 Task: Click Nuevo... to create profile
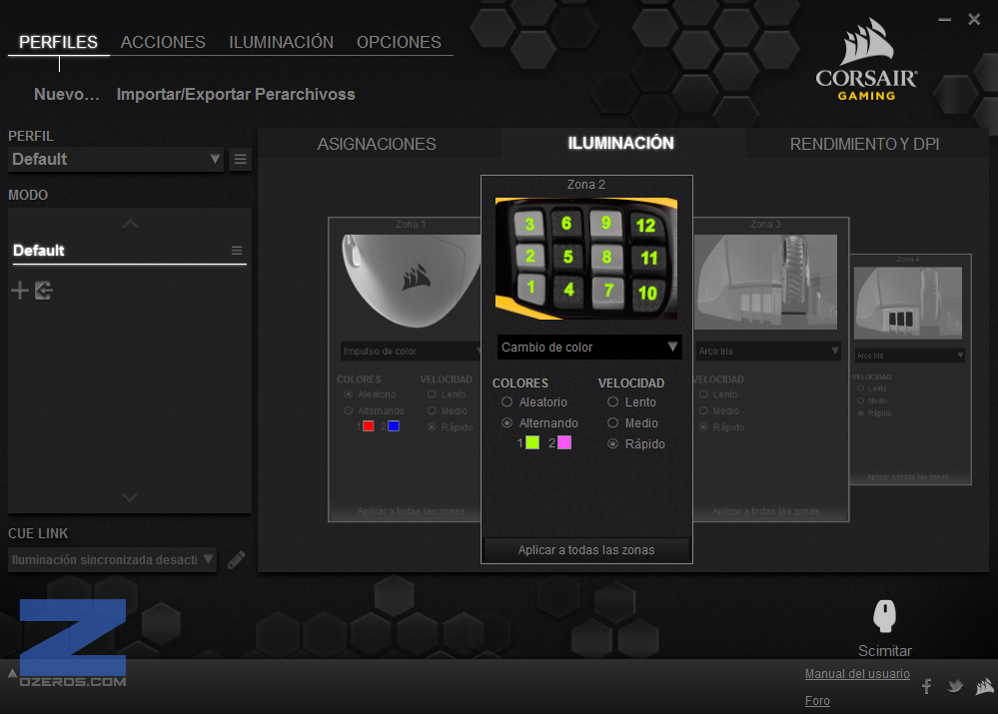67,94
